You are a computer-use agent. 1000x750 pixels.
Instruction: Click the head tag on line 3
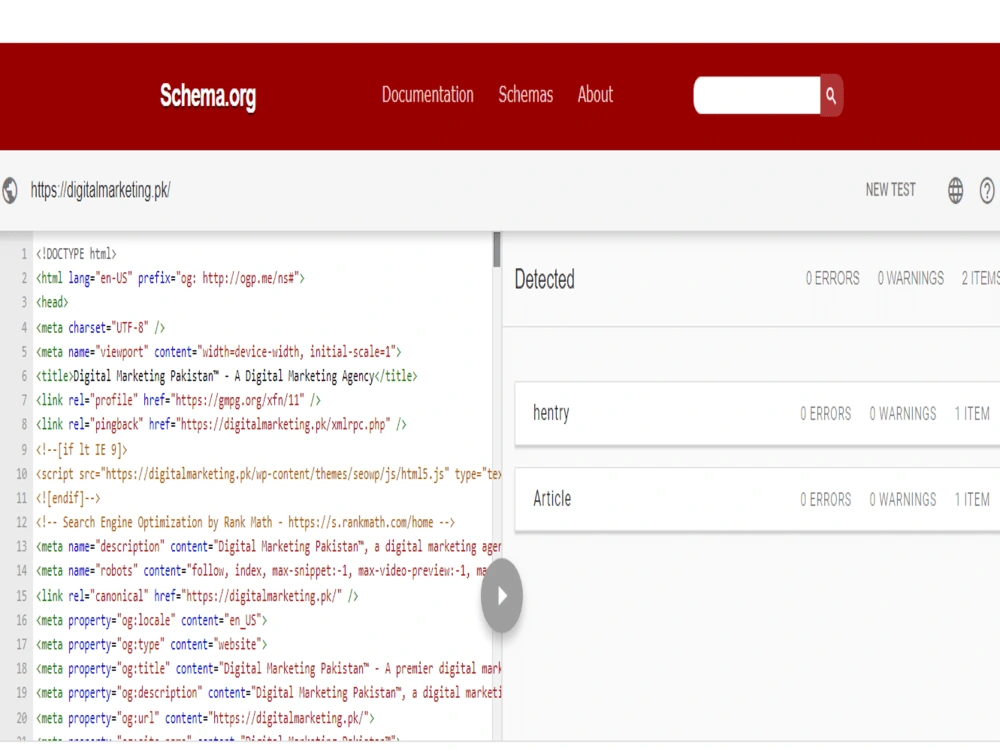(x=52, y=302)
